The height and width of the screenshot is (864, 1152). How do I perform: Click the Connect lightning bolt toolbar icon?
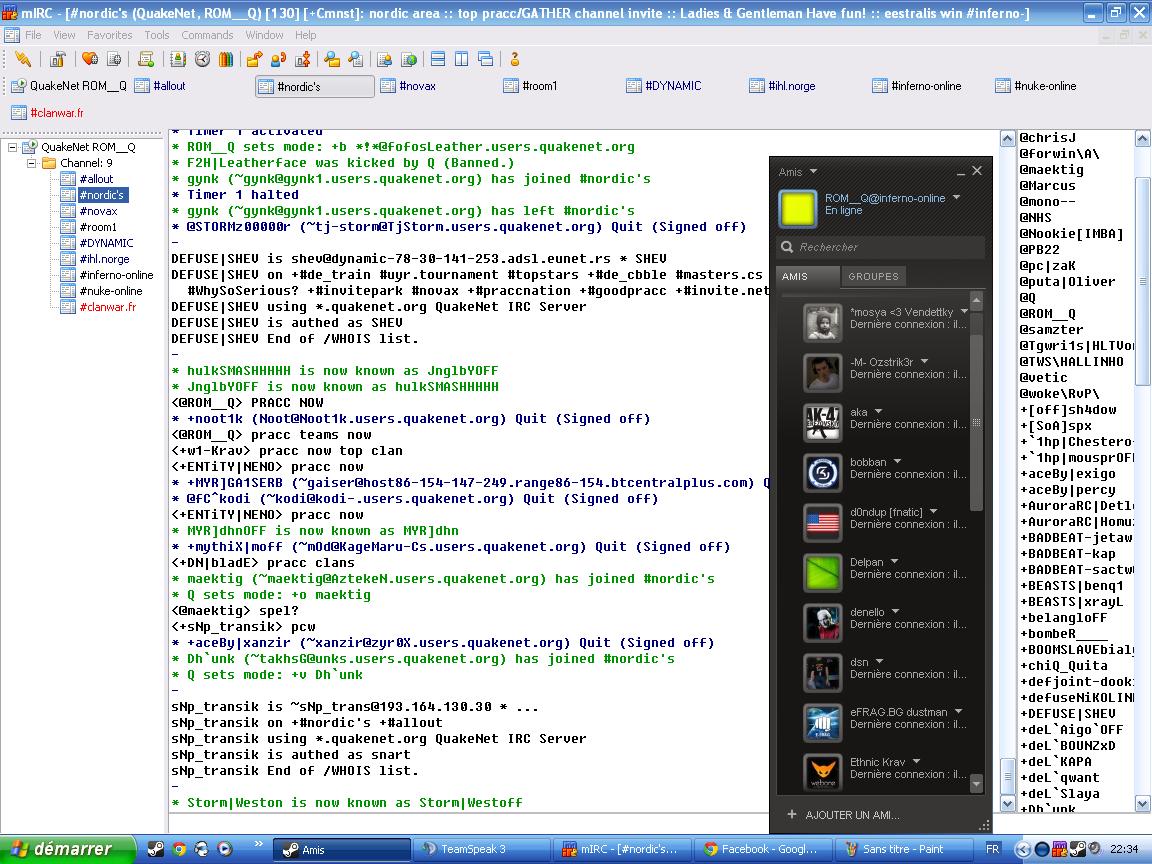[22, 60]
